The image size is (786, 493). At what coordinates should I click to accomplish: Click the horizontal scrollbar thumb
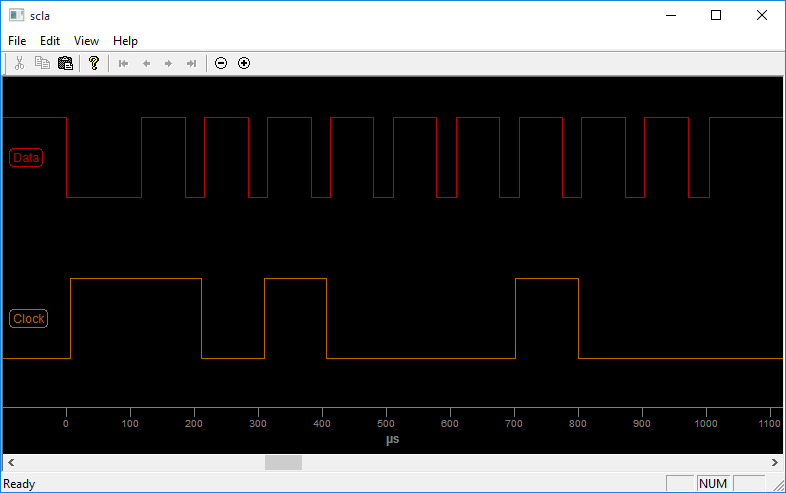point(283,463)
